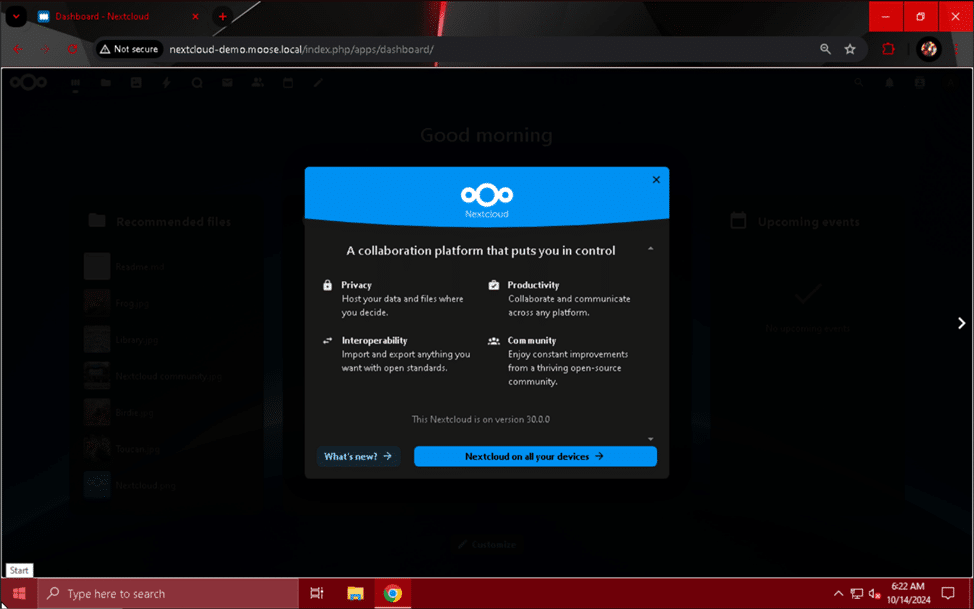Open the Dashboard app icon
The height and width of the screenshot is (609, 974).
75,83
